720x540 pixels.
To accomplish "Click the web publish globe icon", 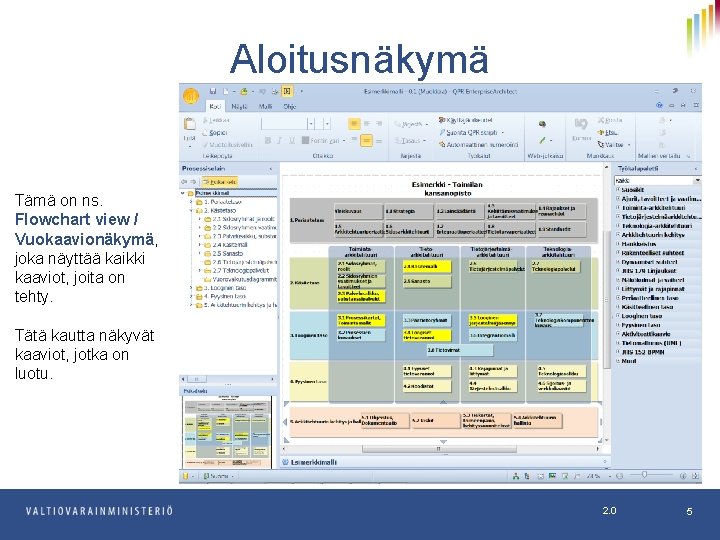I will pyautogui.click(x=542, y=124).
